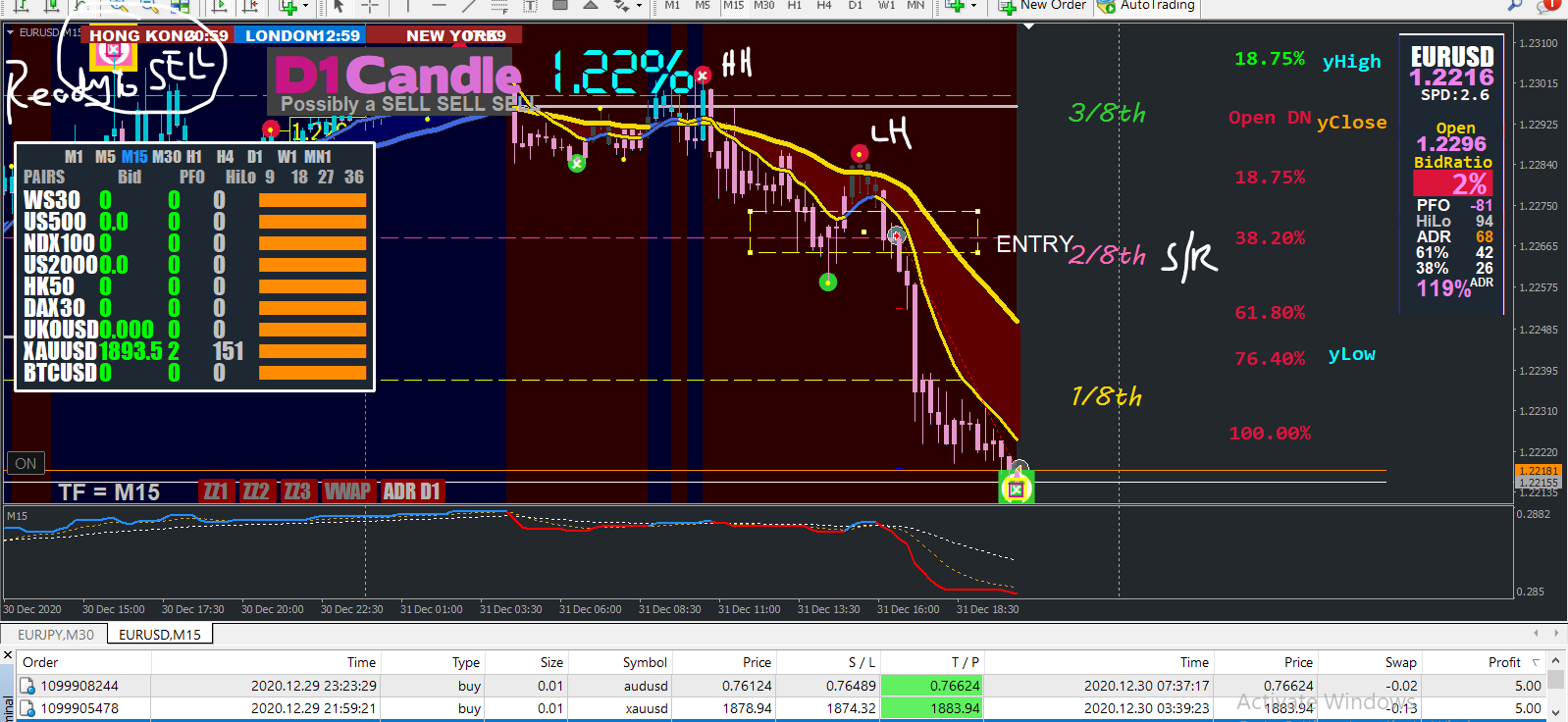Click the Profit column sort arrow

[x=1536, y=662]
